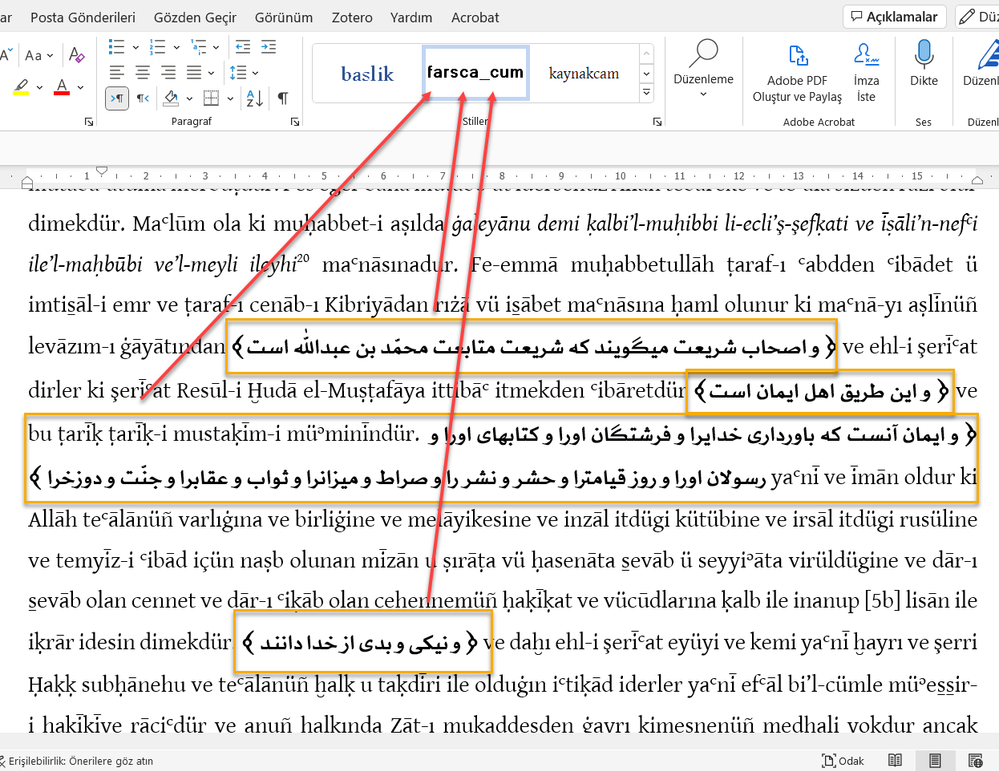Click Adobe PDF Oluştur ve Paylaş
Screen dimensions: 999x771
[x=797, y=71]
